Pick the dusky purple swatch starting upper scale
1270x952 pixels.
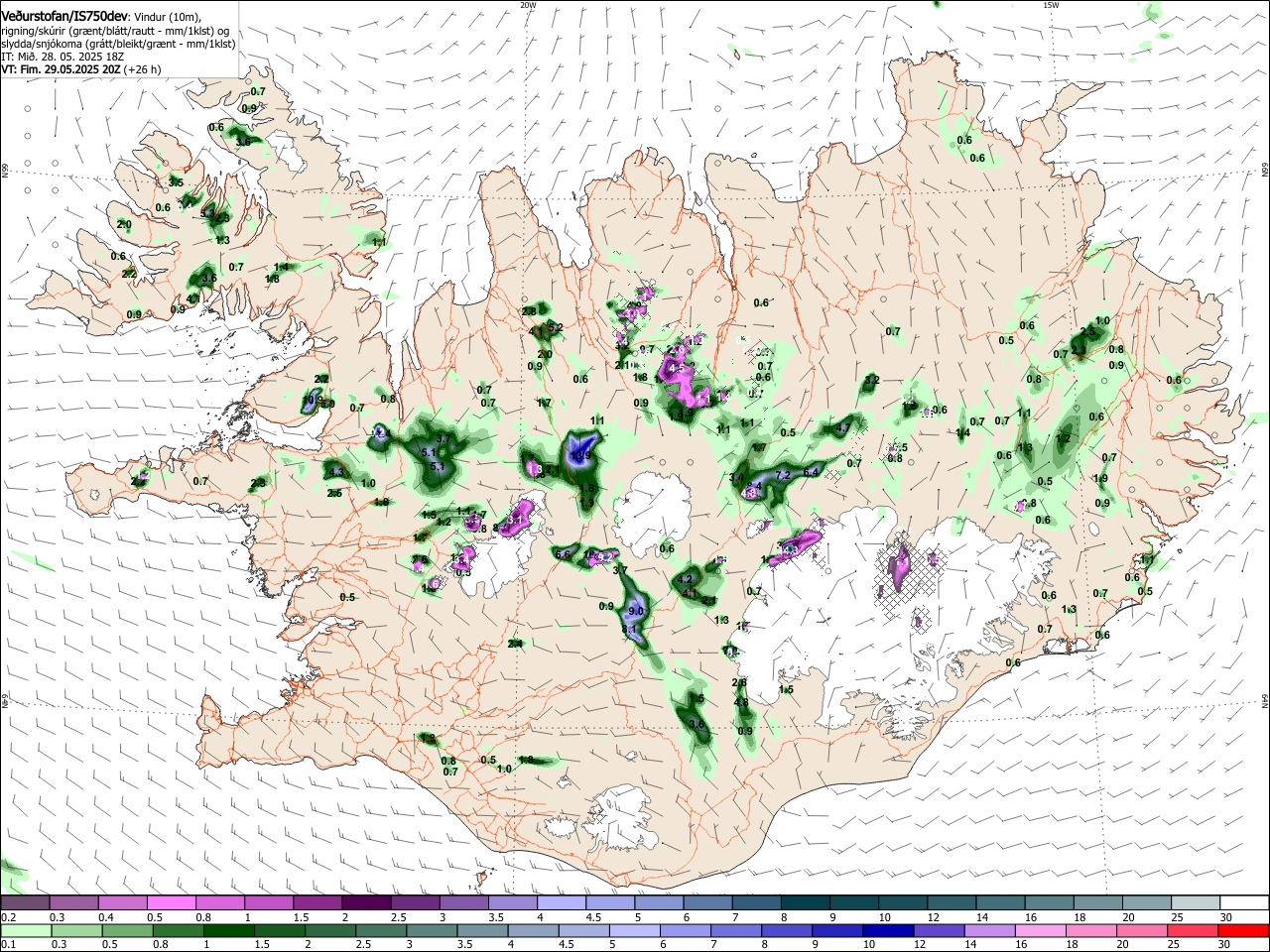26,903
